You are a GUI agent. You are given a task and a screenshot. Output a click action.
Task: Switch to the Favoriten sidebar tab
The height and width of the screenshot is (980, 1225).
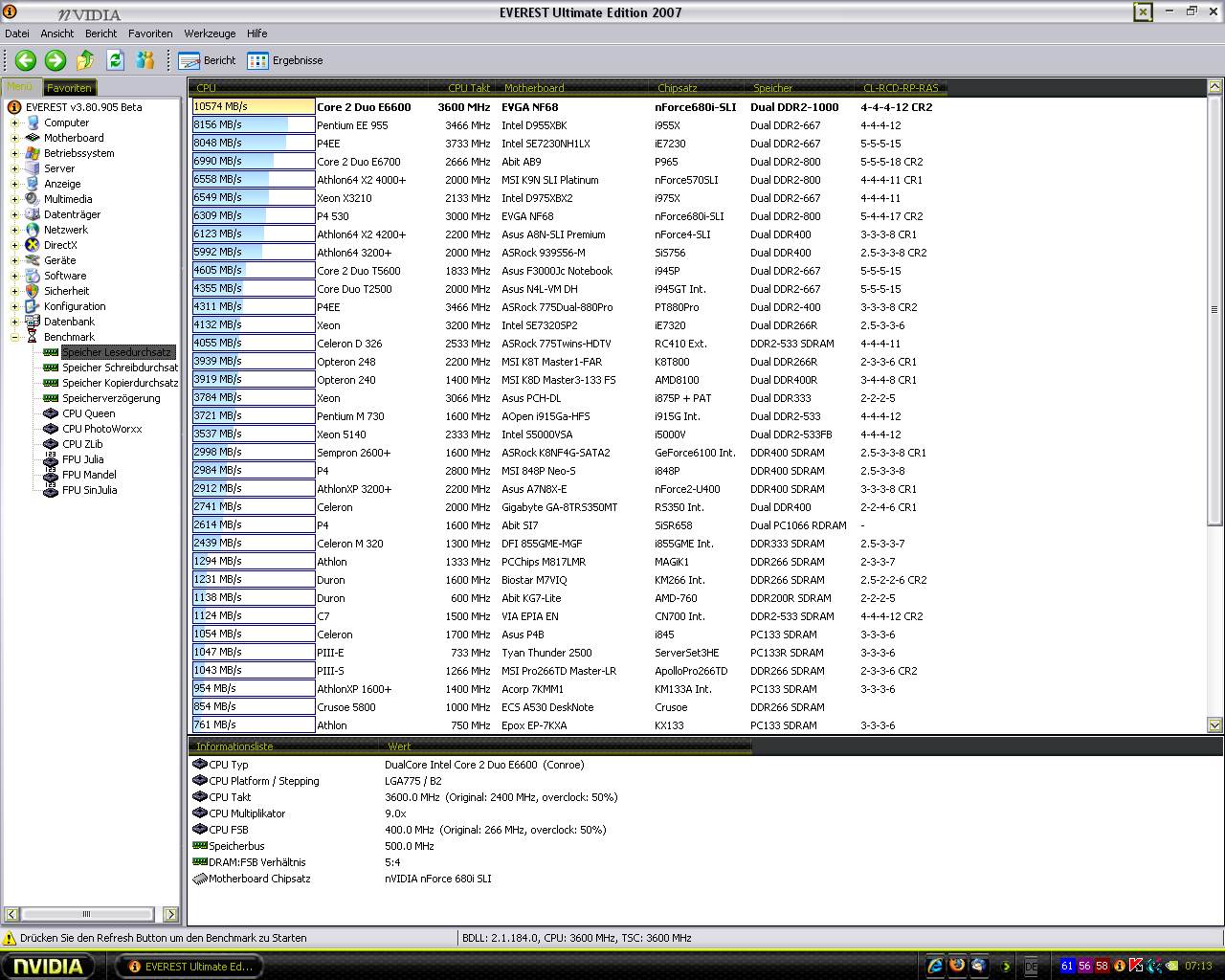[69, 87]
